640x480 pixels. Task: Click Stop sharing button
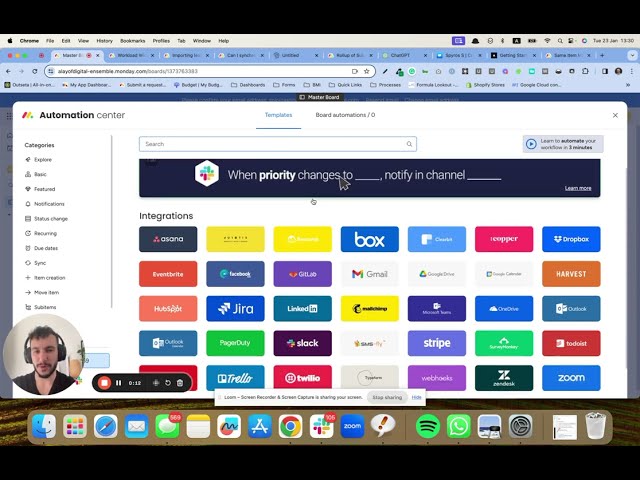tap(387, 397)
